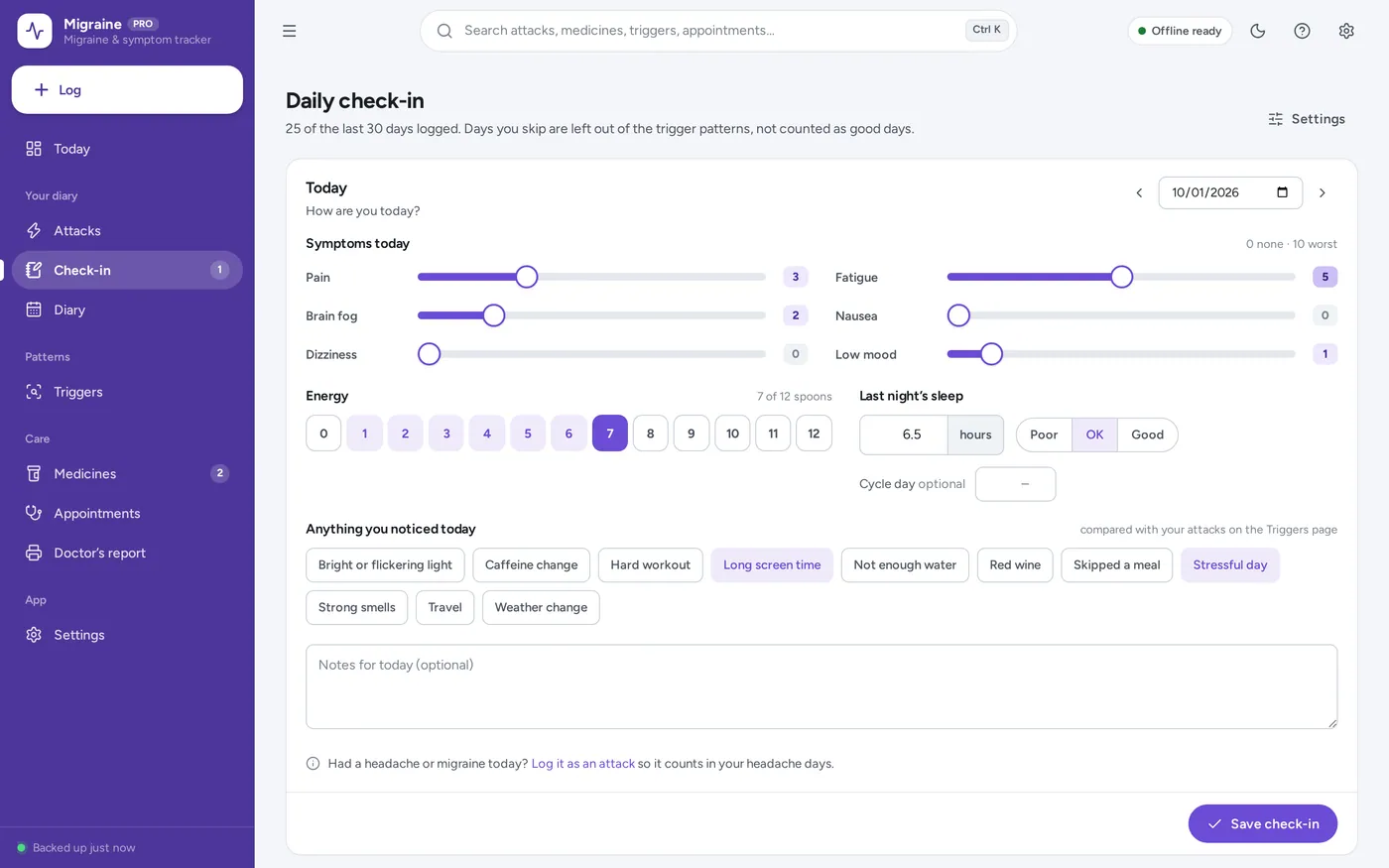Click the Cycle day input field
This screenshot has height=868, width=1389.
coord(1015,484)
